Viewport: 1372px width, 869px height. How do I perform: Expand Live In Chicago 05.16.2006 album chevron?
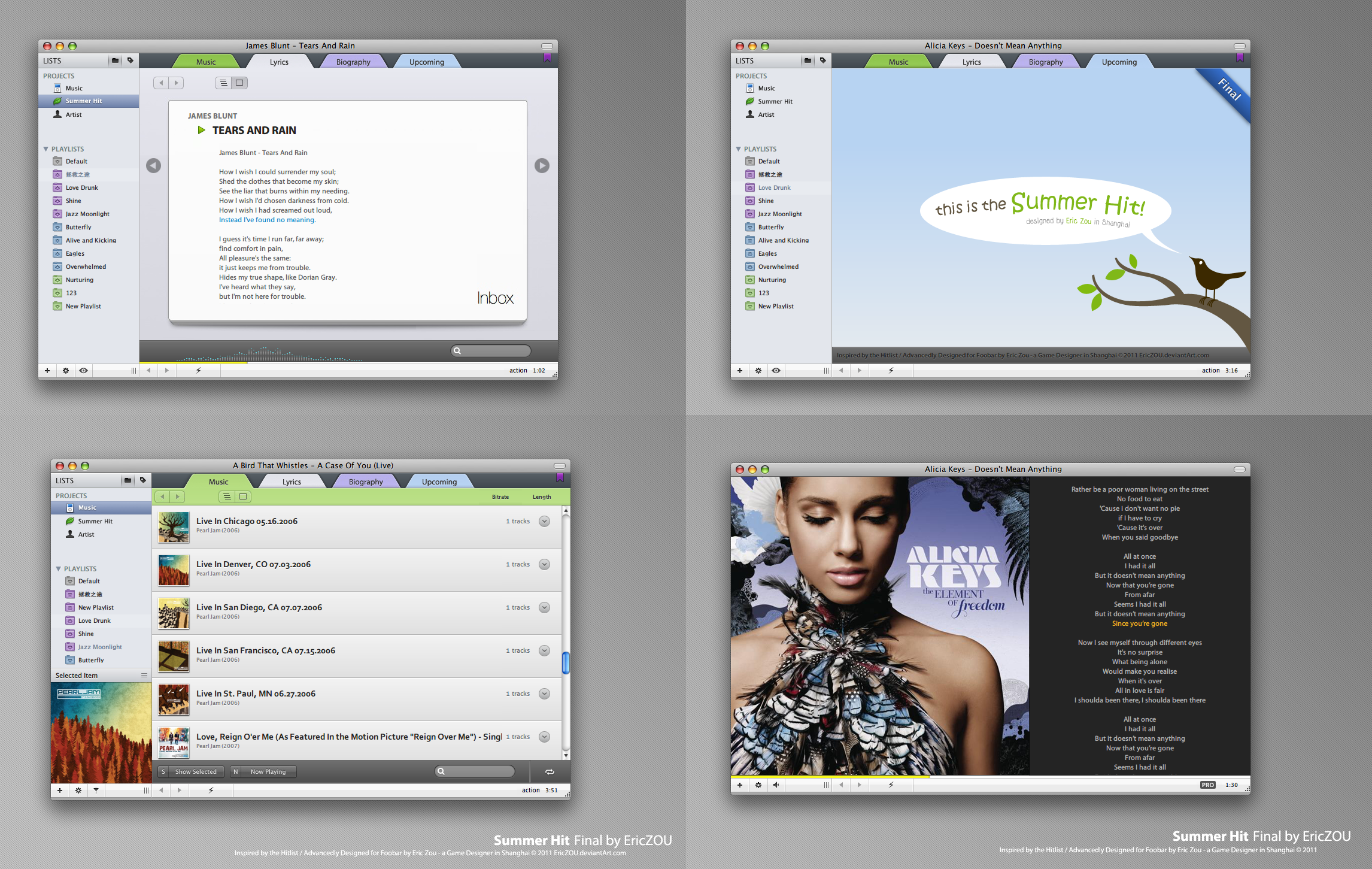point(544,521)
